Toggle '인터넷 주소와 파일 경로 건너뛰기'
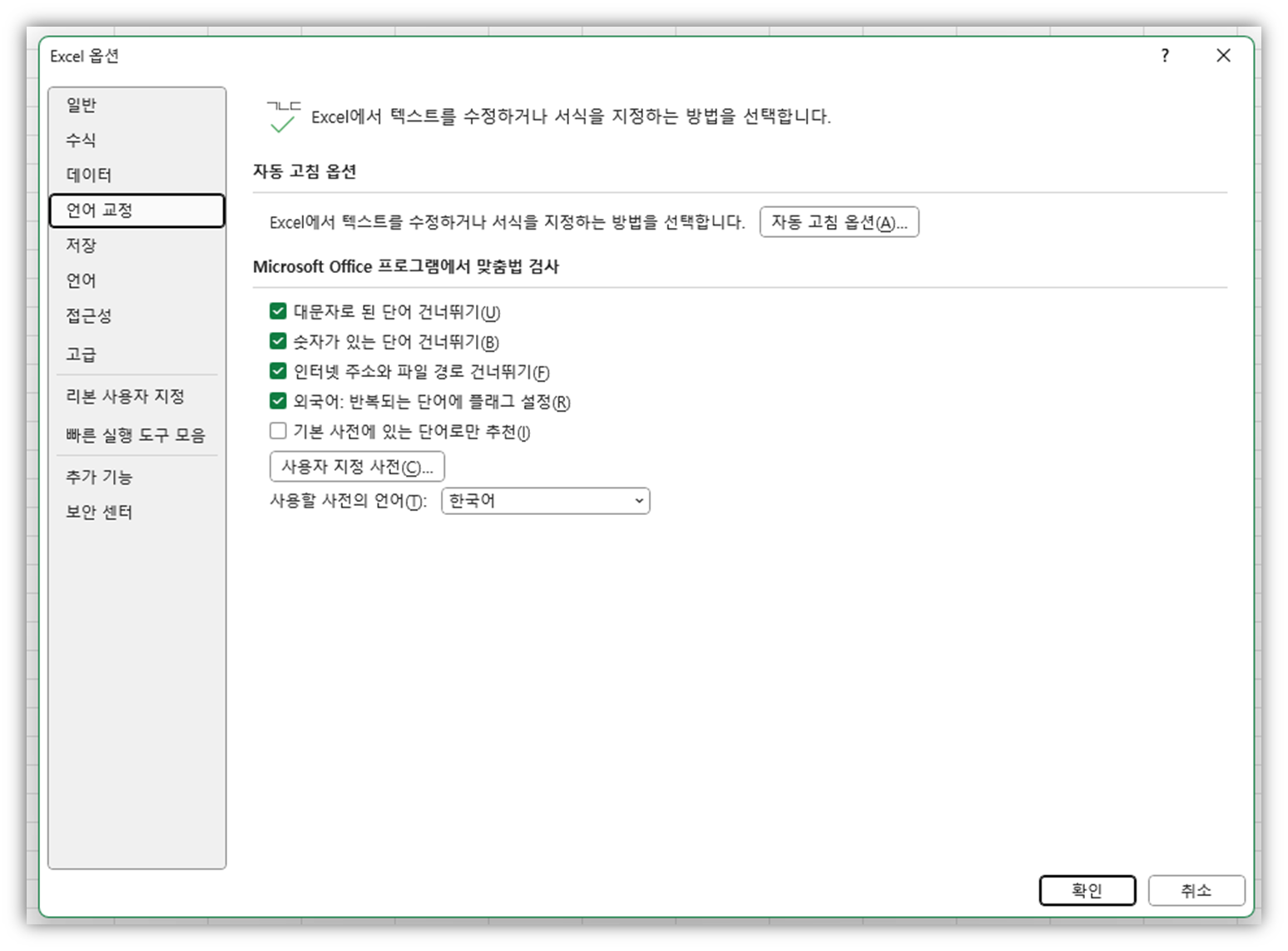This screenshot has width=1288, height=951. 277,372
